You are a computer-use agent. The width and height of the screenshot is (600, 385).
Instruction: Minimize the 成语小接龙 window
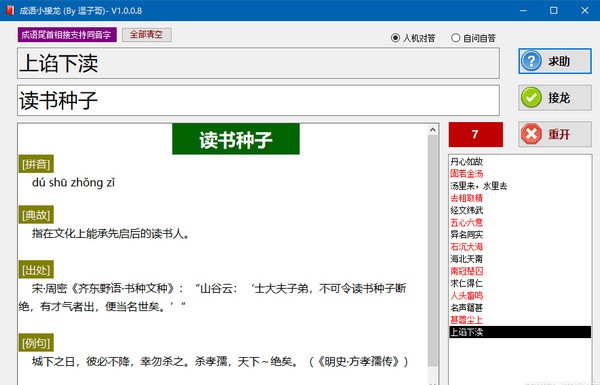(523, 11)
